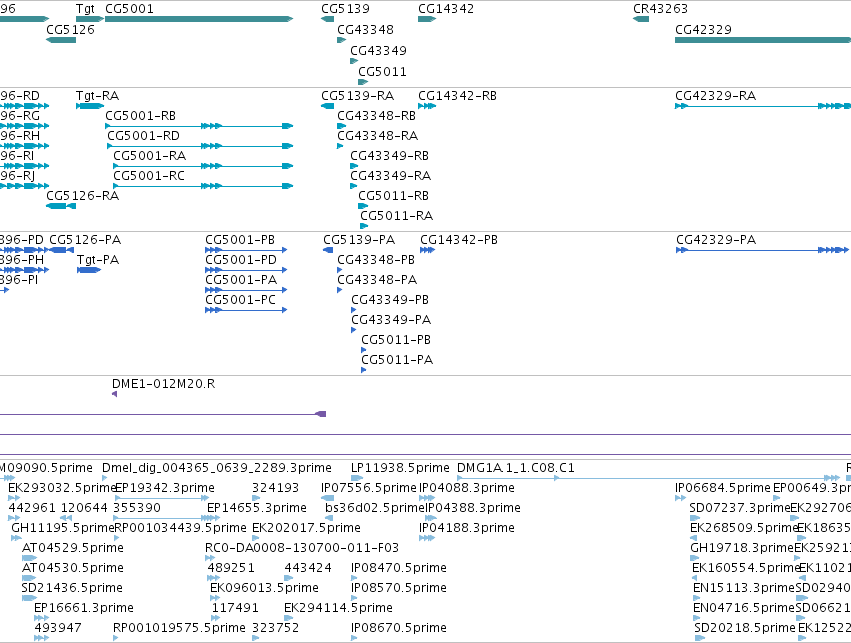Select the EP19342.3prime EST
Image resolution: width=851 pixels, height=643 pixels.
[x=165, y=488]
